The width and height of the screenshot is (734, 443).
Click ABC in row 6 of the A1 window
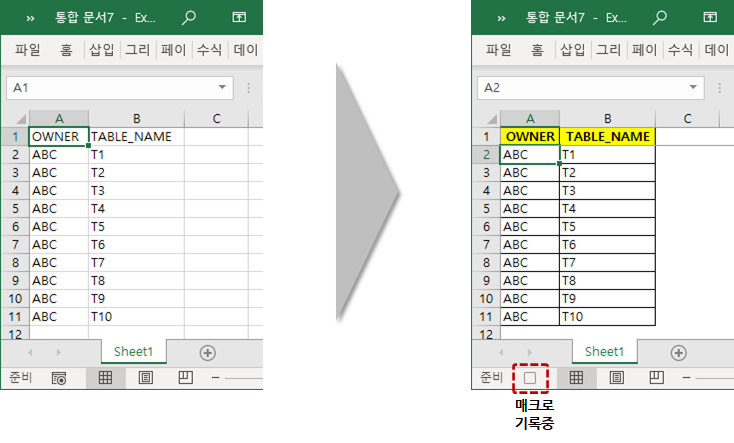coord(59,227)
